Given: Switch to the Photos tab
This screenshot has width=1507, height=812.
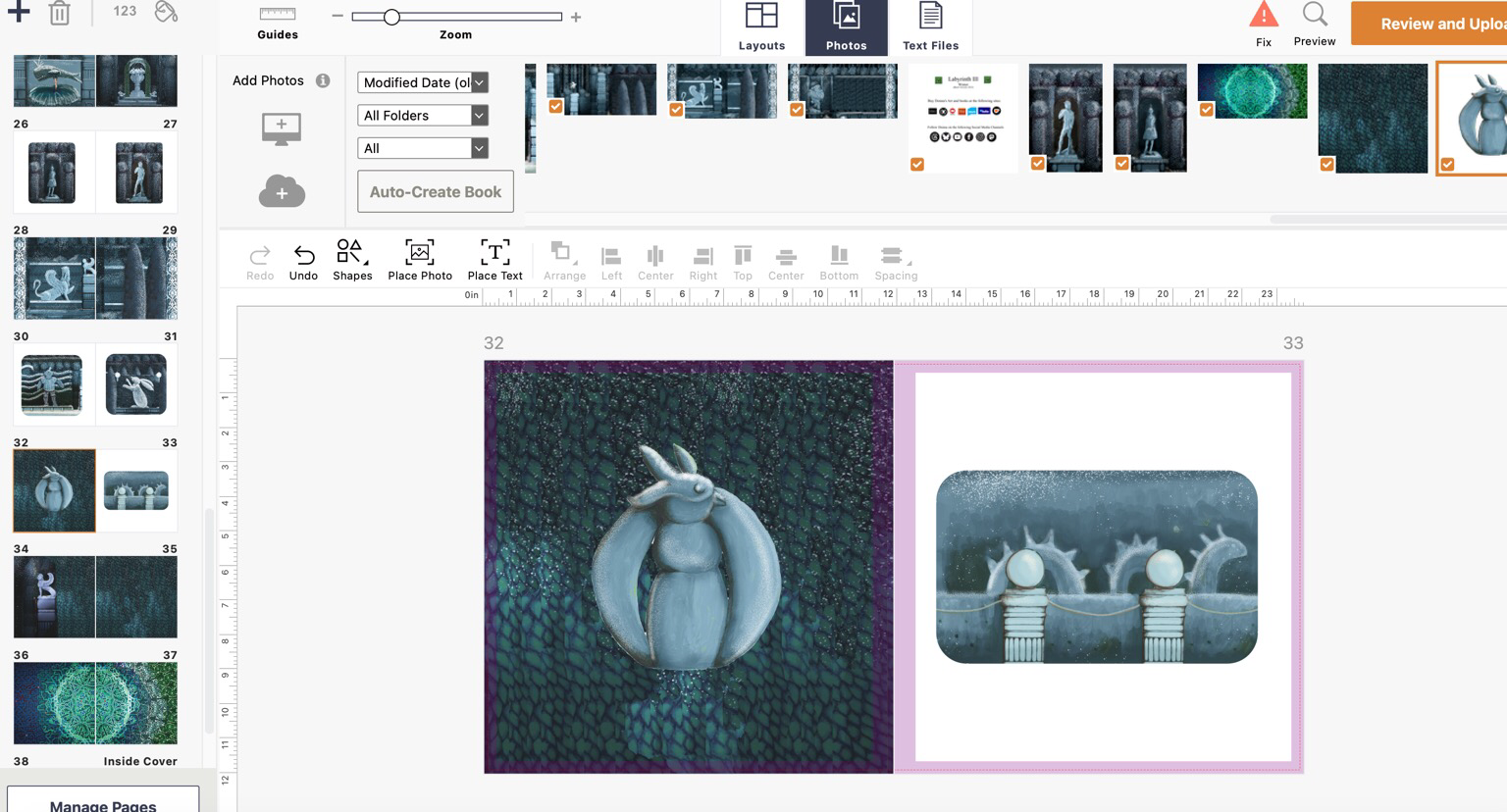Looking at the screenshot, I should click(x=846, y=27).
